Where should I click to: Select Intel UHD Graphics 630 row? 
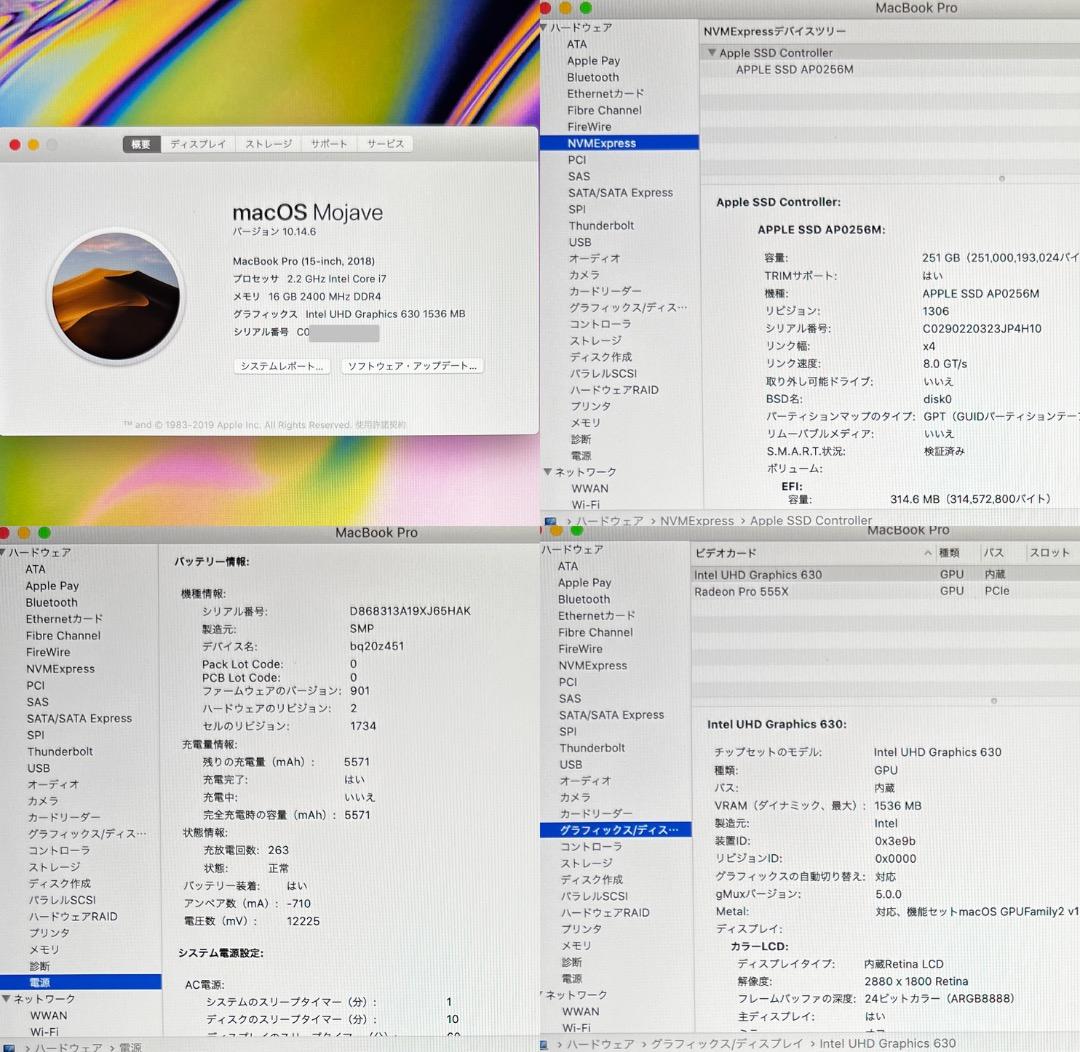[x=885, y=575]
